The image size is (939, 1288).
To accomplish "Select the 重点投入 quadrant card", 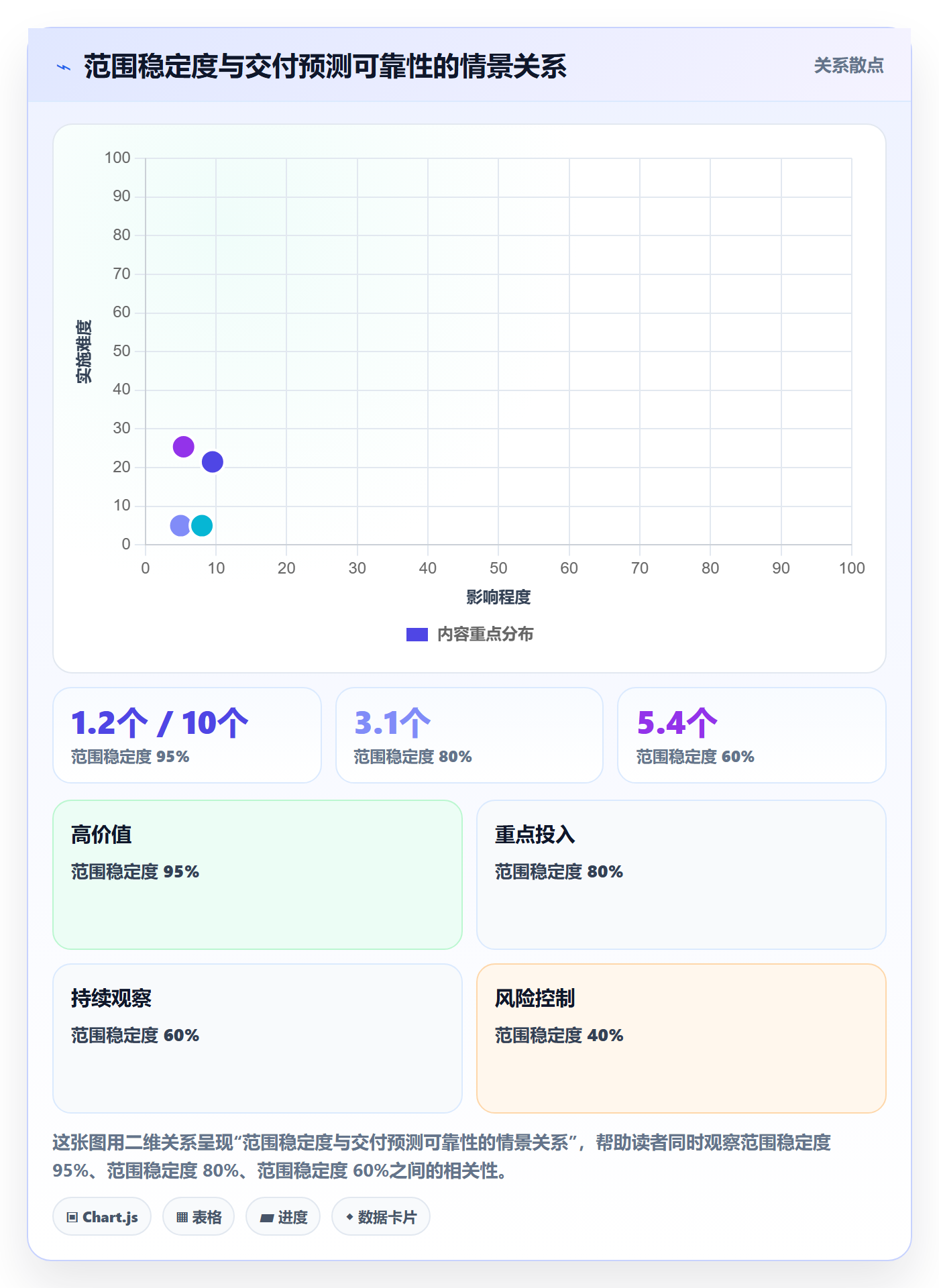I will [x=681, y=875].
